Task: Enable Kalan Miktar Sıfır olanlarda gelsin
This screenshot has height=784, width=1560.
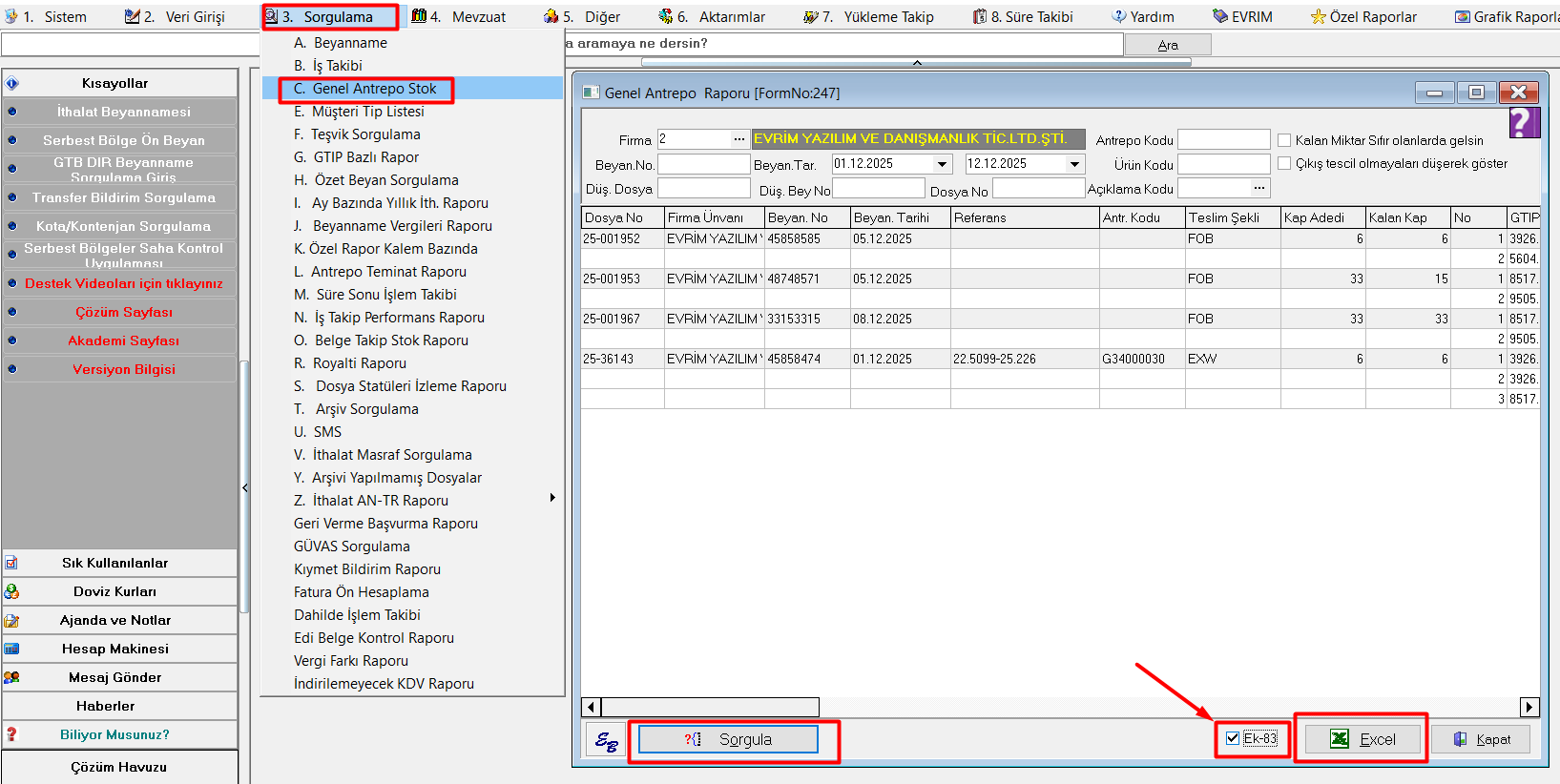Action: (x=1284, y=140)
